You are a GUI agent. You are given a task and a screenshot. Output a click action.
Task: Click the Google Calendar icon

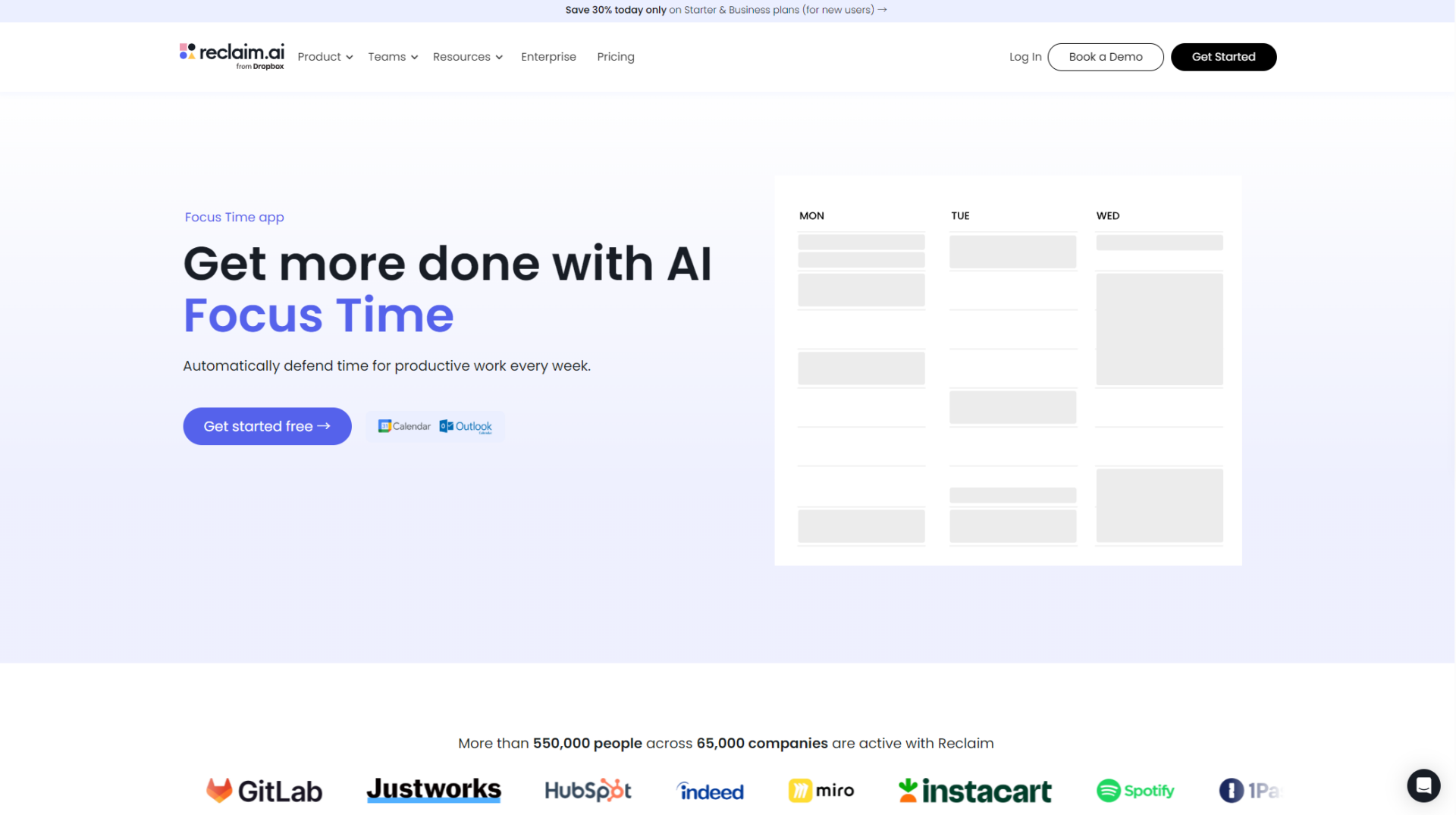coord(404,426)
